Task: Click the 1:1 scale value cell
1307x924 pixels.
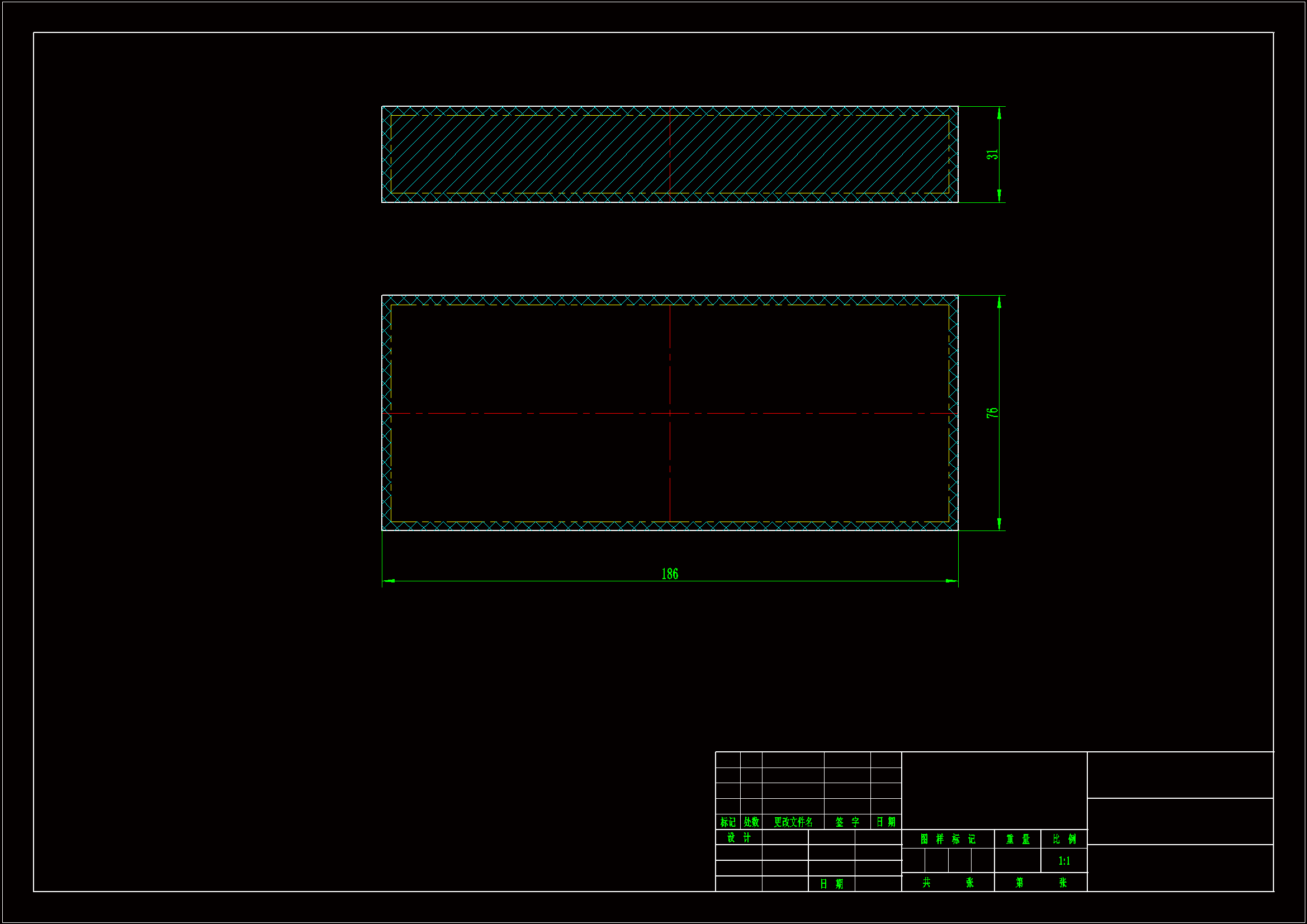Action: click(1064, 861)
